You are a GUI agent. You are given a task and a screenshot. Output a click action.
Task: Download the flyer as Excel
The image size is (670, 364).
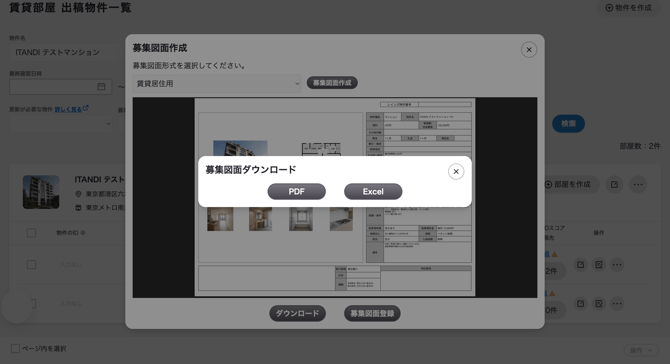point(373,191)
